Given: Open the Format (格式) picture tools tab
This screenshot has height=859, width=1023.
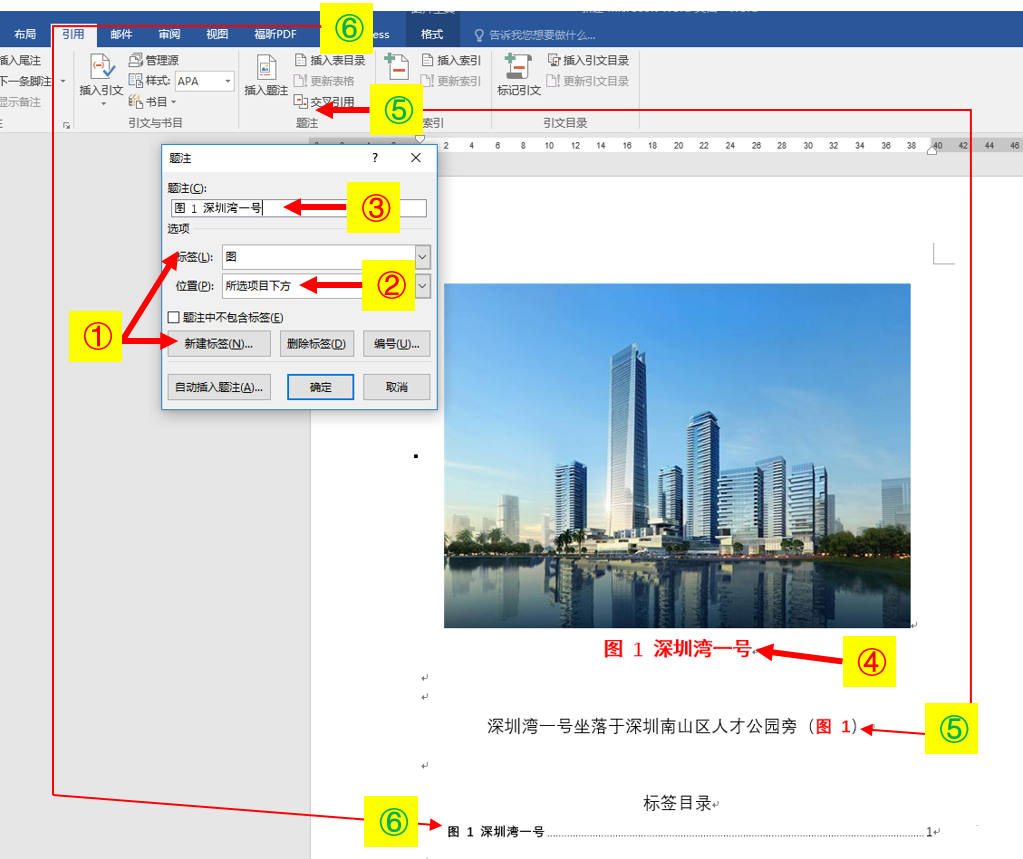Looking at the screenshot, I should [431, 34].
